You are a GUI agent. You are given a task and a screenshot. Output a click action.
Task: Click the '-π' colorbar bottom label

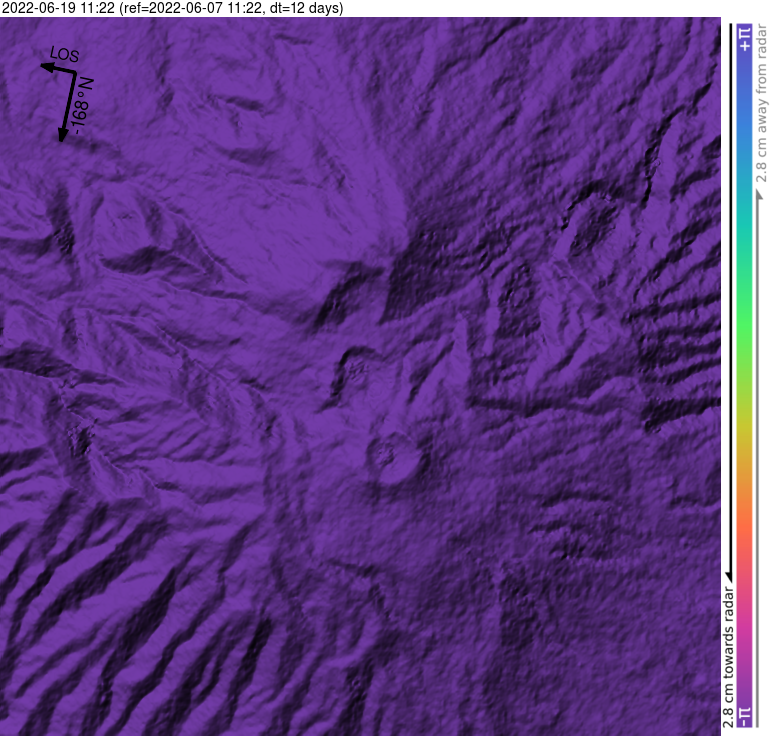coord(745,717)
